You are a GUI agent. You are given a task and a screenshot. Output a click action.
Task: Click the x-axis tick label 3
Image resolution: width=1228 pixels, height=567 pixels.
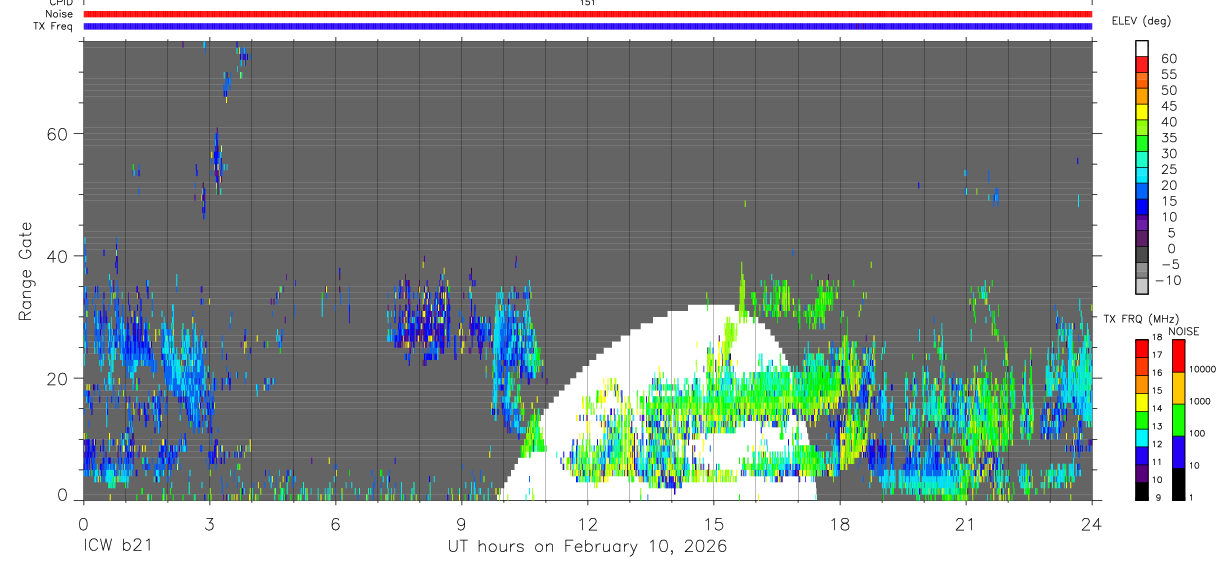209,523
